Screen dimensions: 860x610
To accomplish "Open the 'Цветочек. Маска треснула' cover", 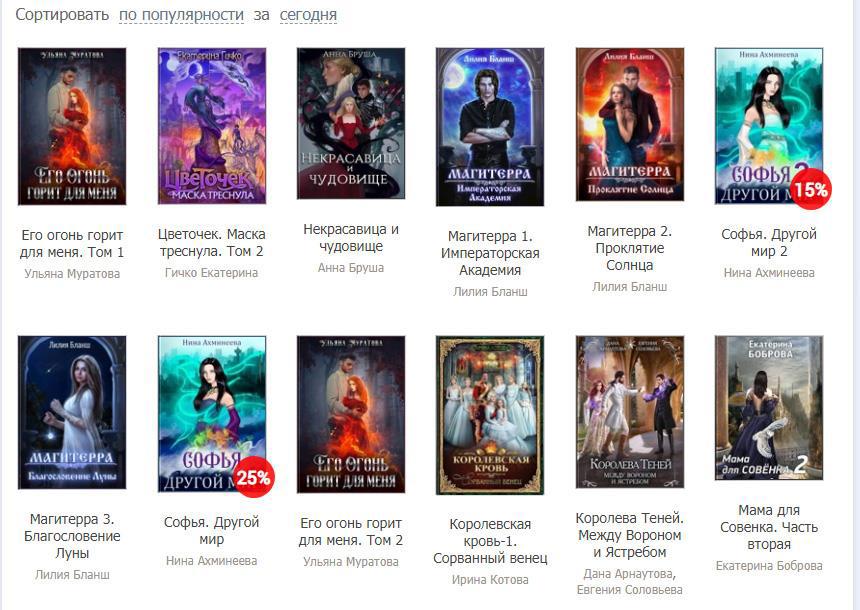I will (212, 126).
